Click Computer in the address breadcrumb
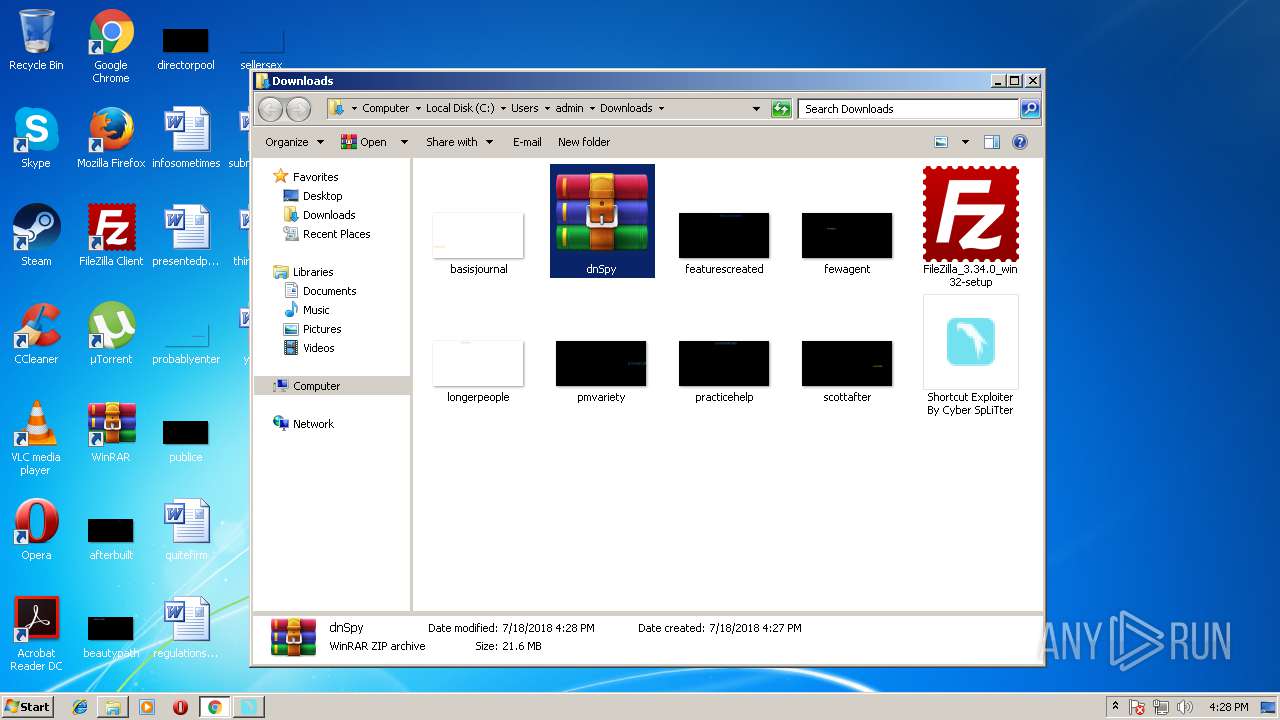Image resolution: width=1280 pixels, height=720 pixels. [x=385, y=108]
